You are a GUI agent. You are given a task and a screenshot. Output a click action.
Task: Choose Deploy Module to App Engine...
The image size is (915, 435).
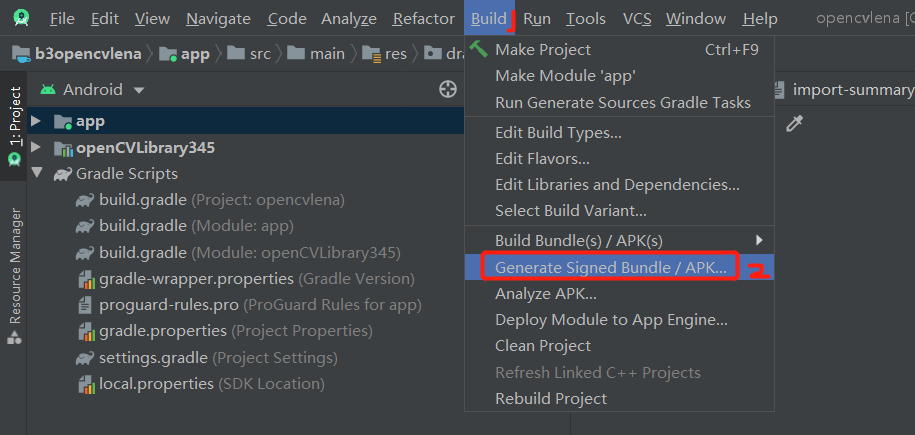(620, 320)
